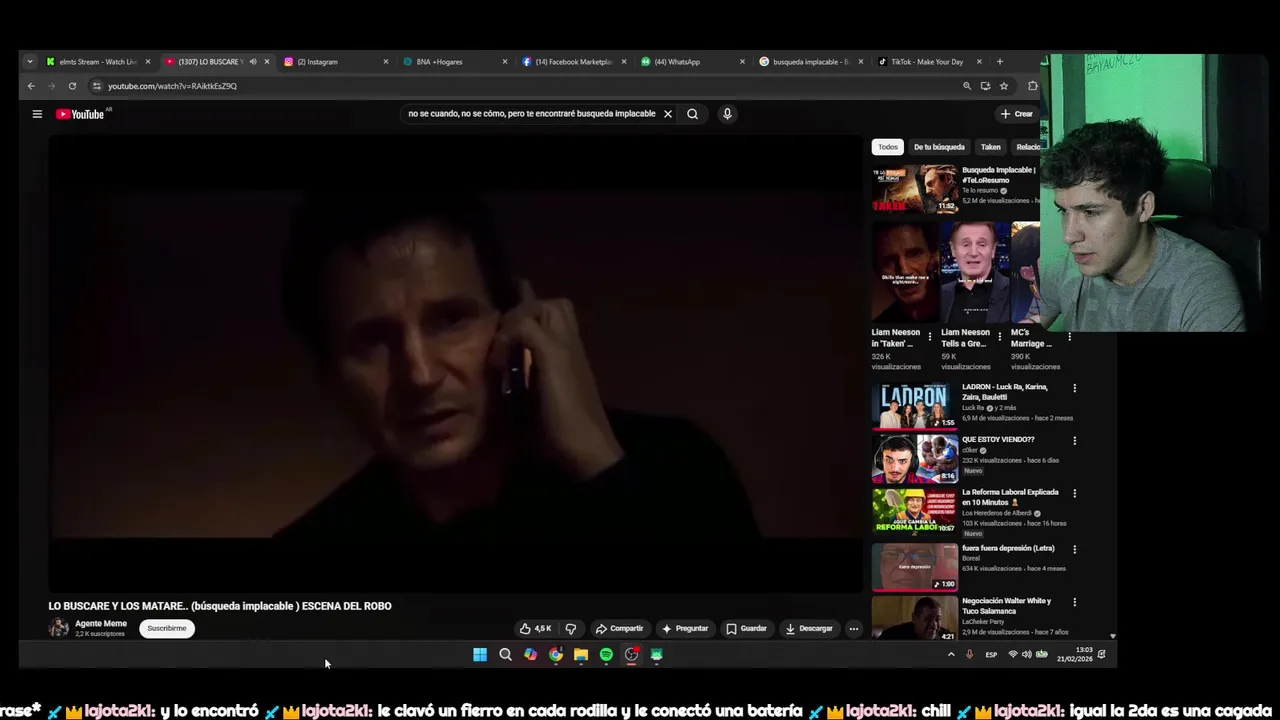Show hidden system tray icons

[x=951, y=655]
